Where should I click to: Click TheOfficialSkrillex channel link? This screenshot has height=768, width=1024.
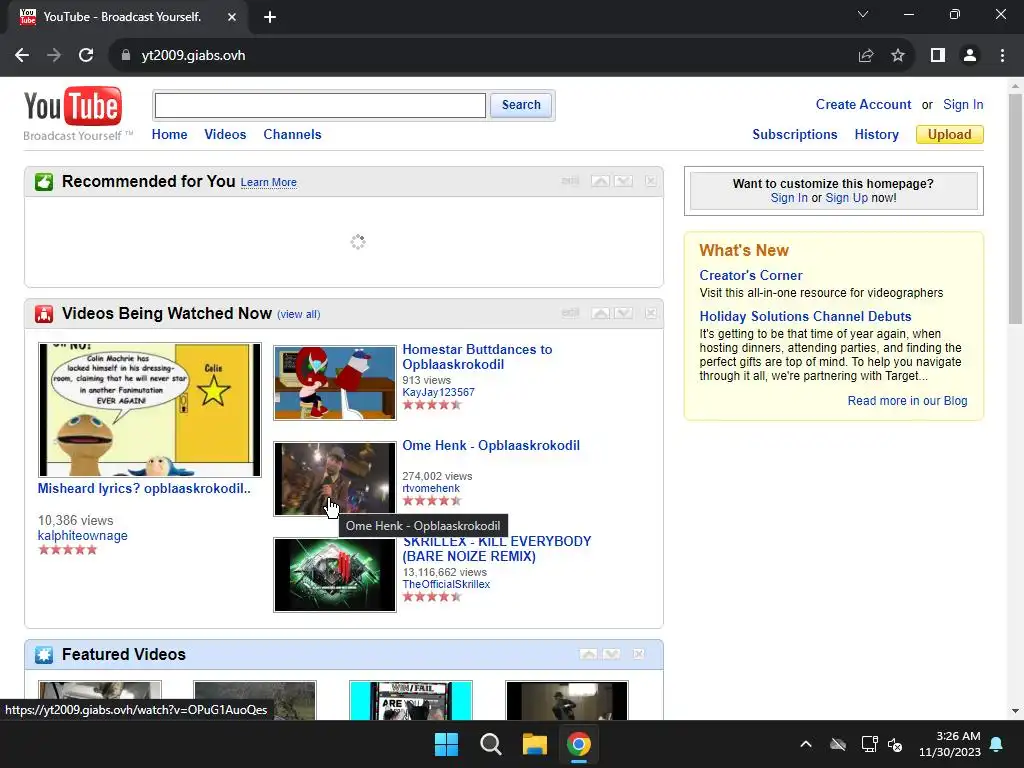coord(446,584)
